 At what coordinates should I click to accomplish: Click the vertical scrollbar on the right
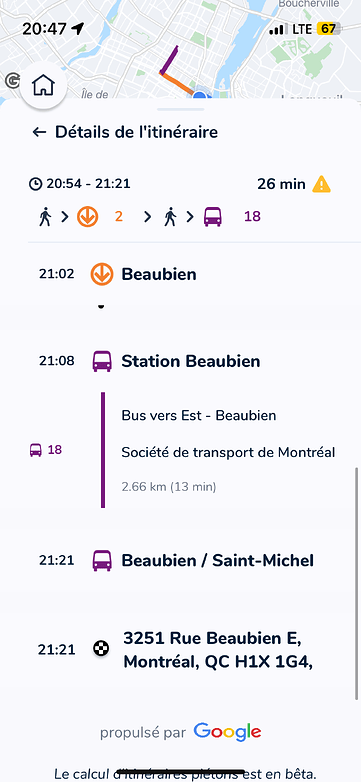[356, 584]
